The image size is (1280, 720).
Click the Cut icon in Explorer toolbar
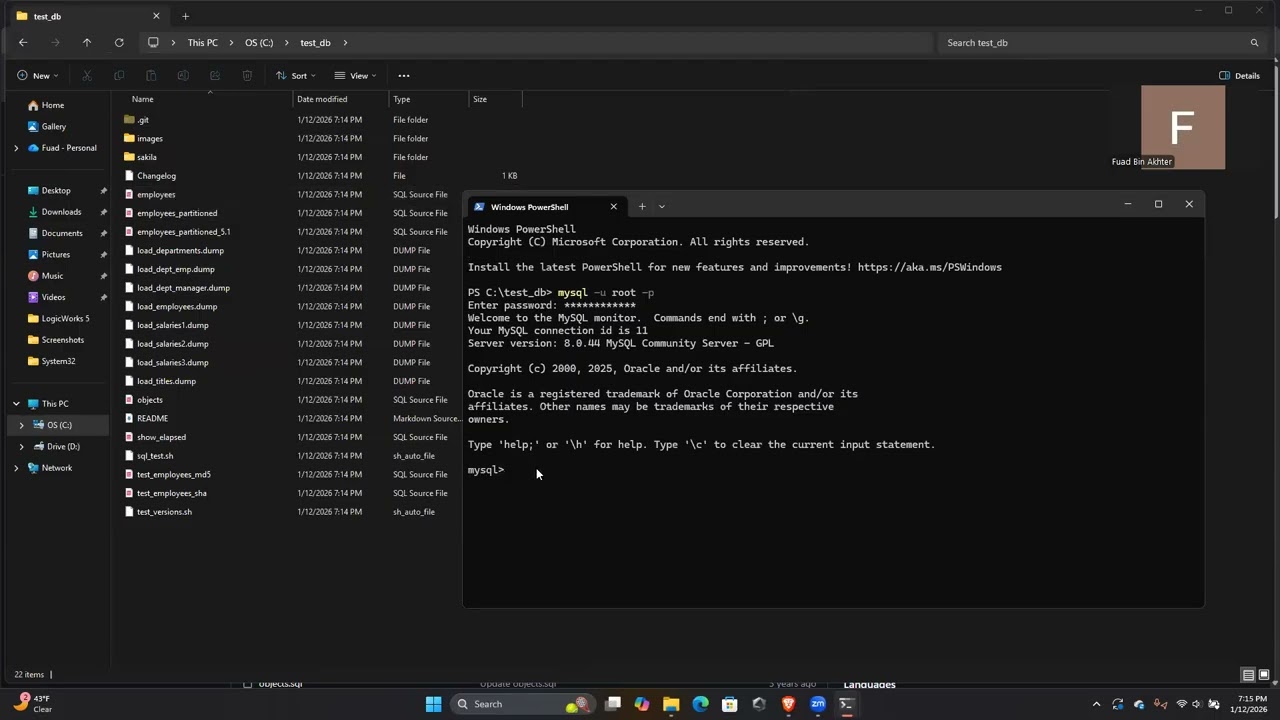tap(87, 76)
